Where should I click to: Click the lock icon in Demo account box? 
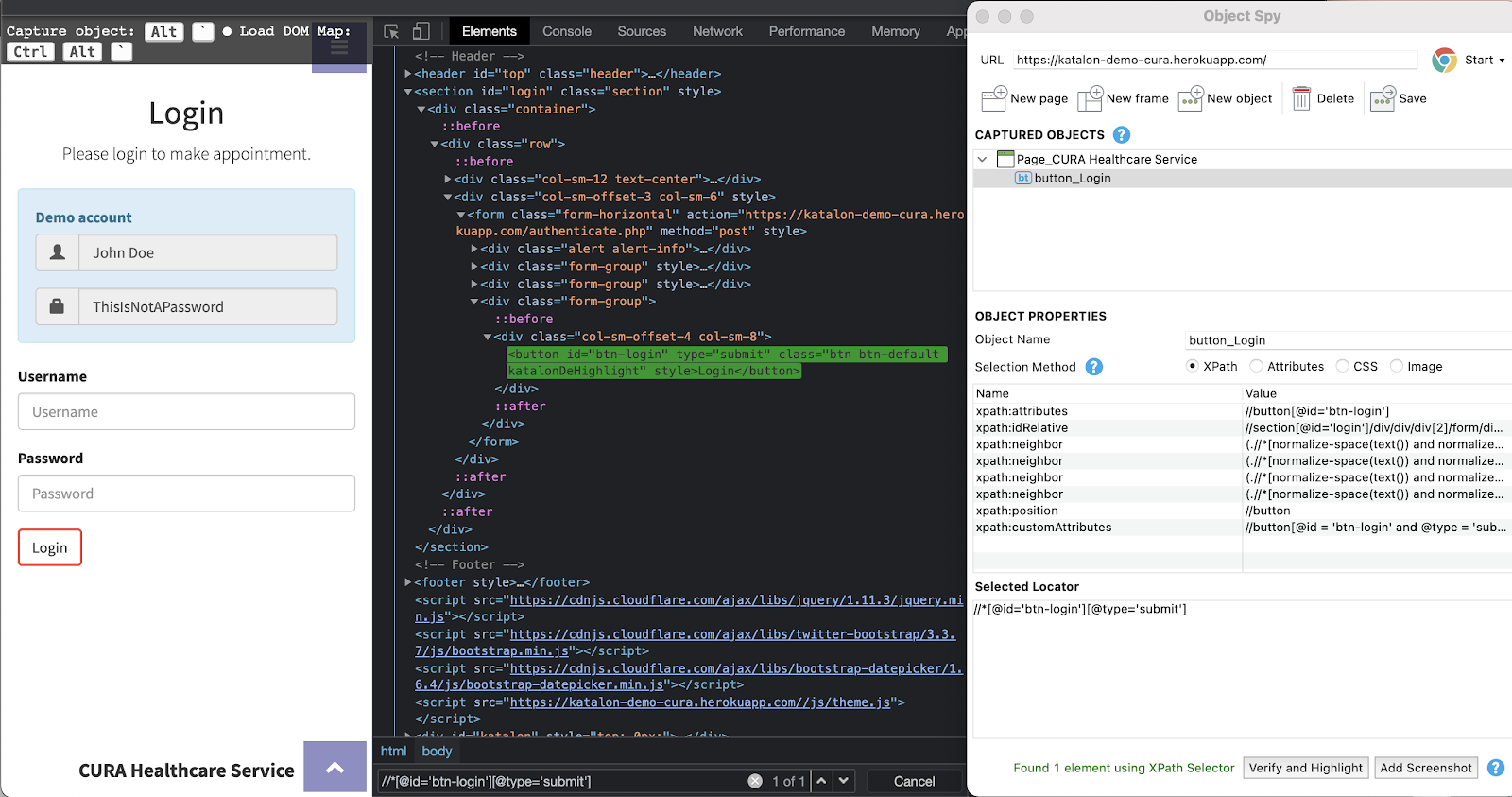pyautogui.click(x=58, y=306)
